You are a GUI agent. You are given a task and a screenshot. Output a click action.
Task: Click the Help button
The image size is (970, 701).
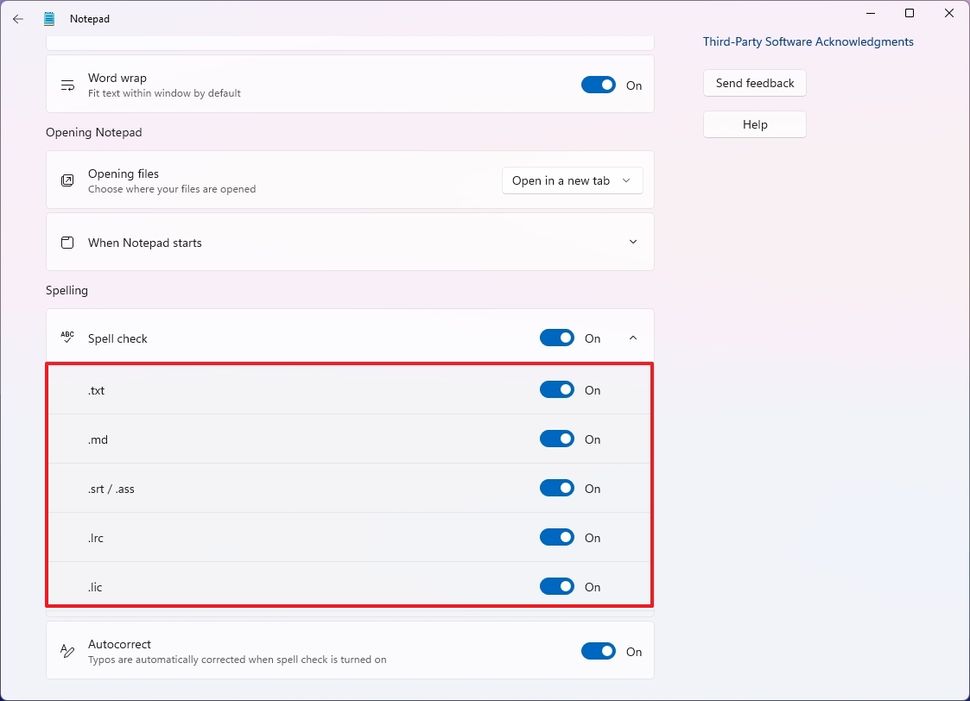click(x=754, y=124)
